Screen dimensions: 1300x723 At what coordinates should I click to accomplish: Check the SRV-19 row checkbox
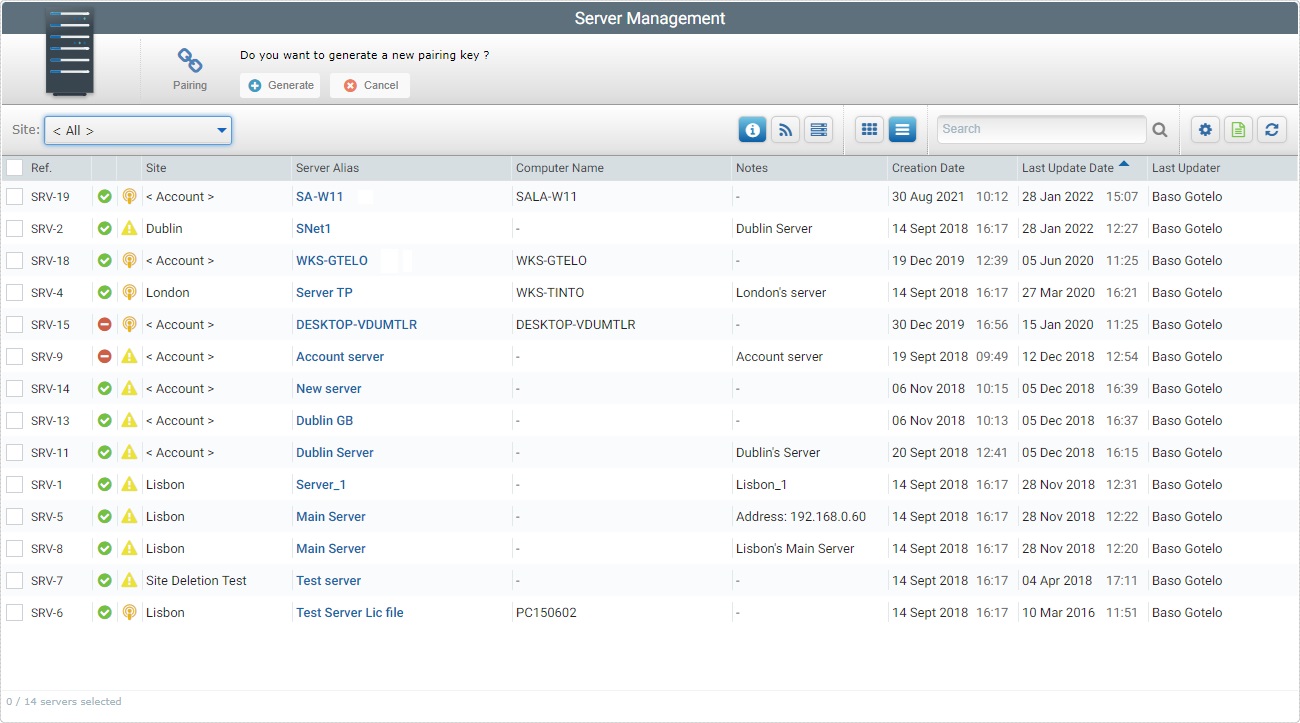(x=15, y=196)
